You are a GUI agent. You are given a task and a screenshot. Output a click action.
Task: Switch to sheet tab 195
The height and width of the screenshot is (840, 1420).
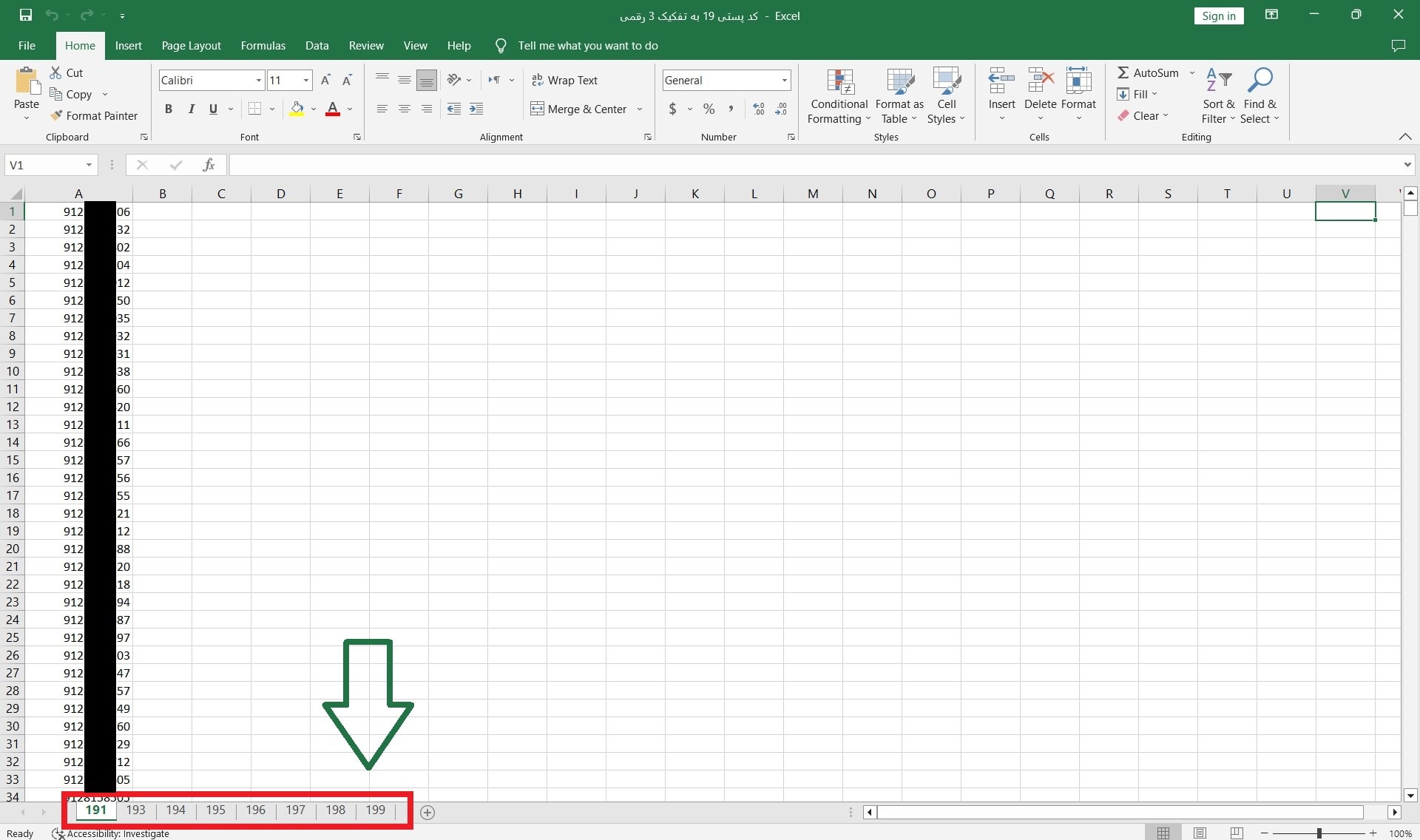215,810
